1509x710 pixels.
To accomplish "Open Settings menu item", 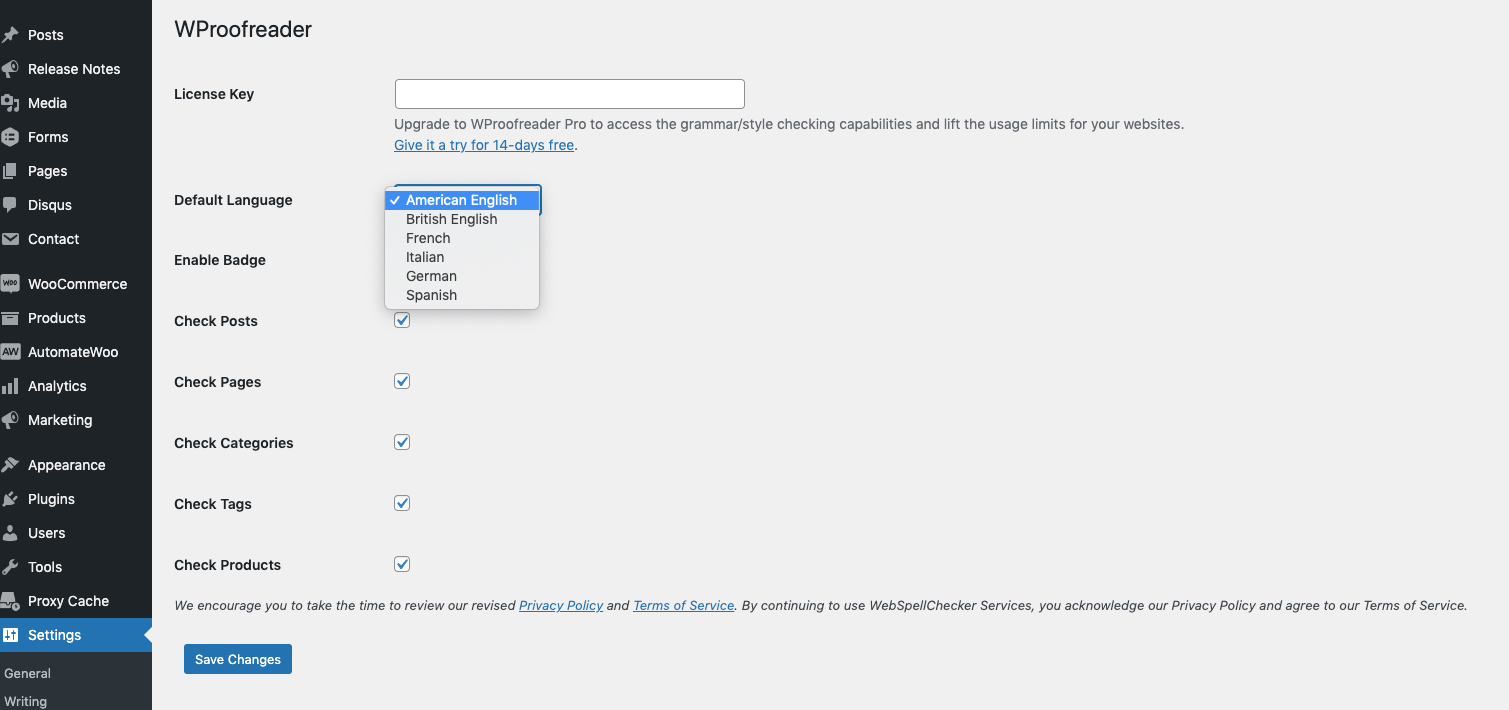I will (76, 635).
